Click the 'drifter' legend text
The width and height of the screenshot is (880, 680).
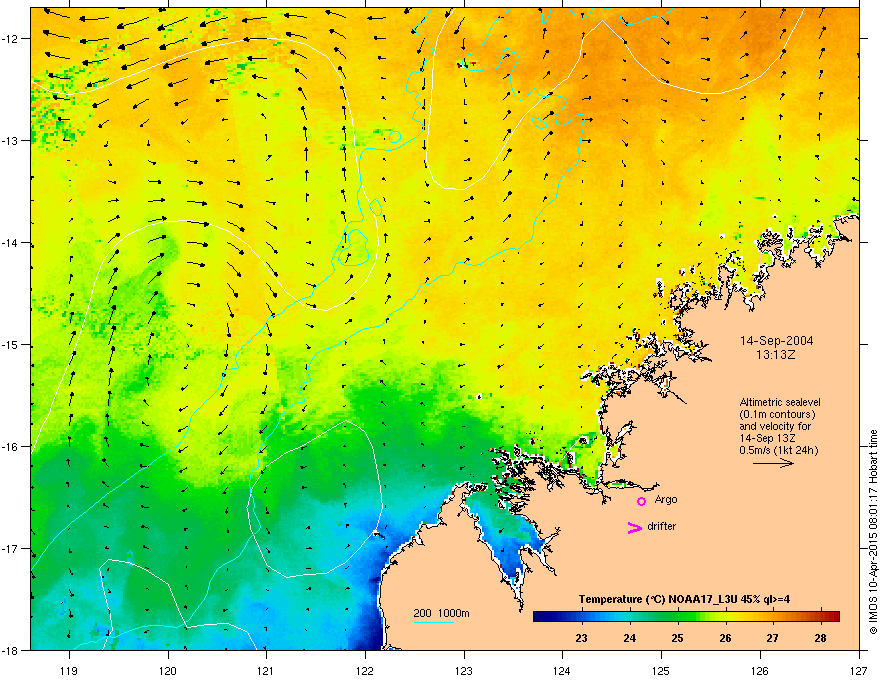tap(662, 526)
